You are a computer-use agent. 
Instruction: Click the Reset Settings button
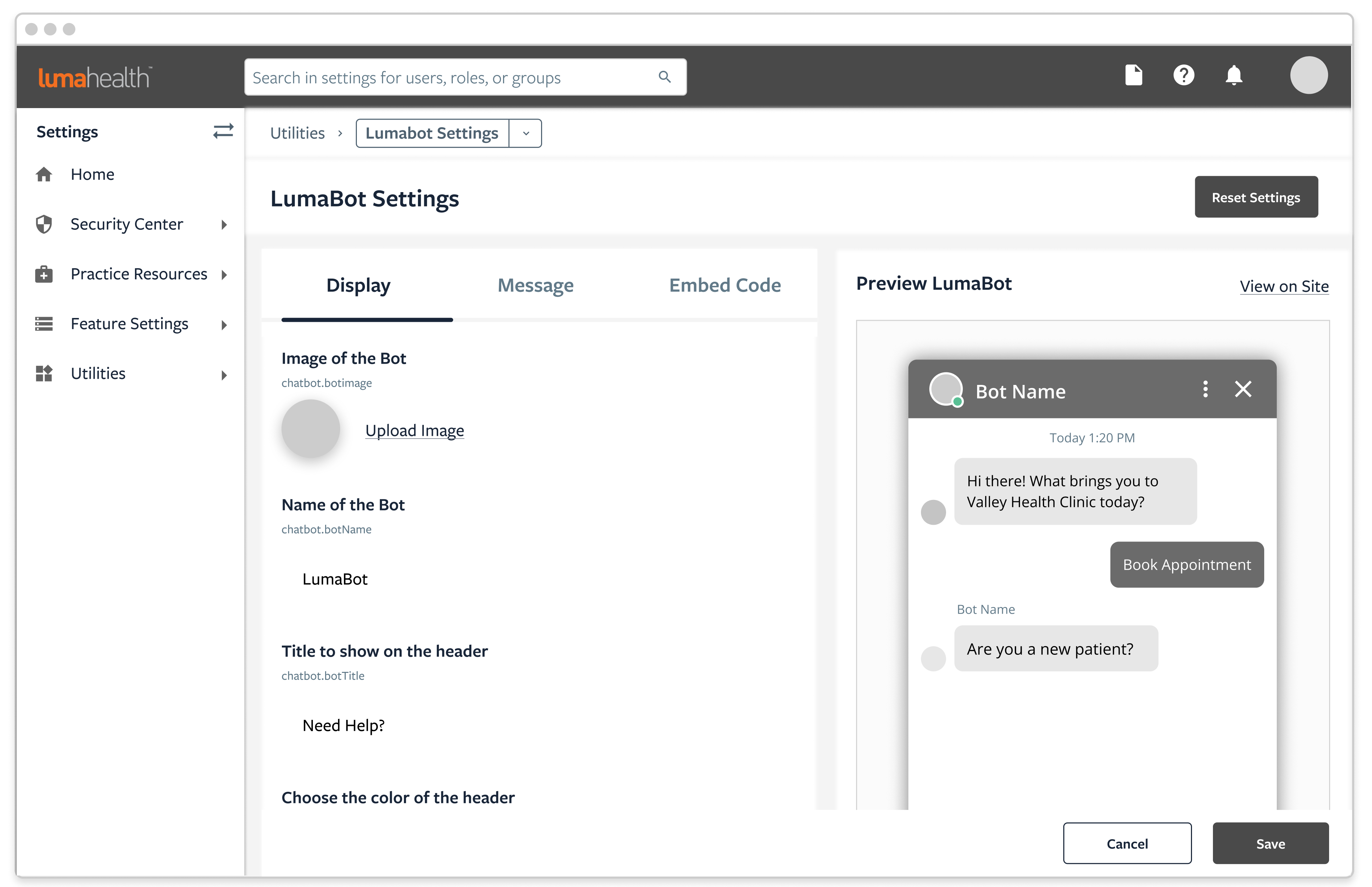point(1255,198)
